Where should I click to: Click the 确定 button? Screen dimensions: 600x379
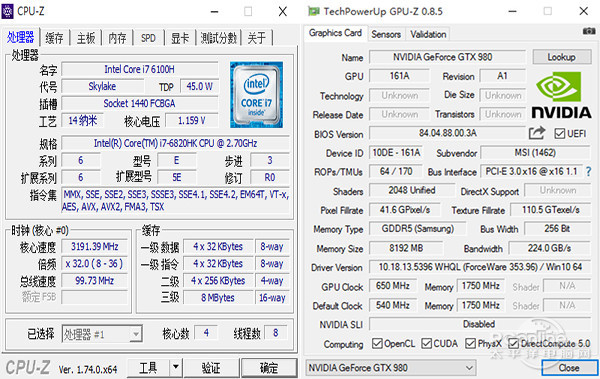269,368
